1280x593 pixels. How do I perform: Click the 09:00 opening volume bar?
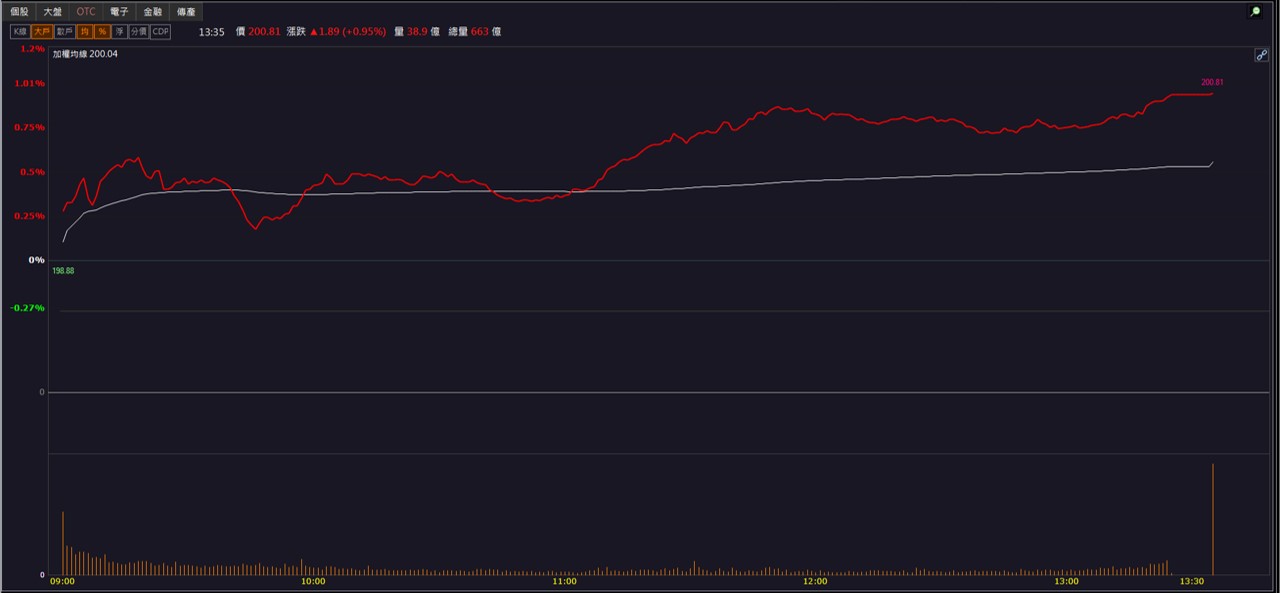[x=63, y=543]
